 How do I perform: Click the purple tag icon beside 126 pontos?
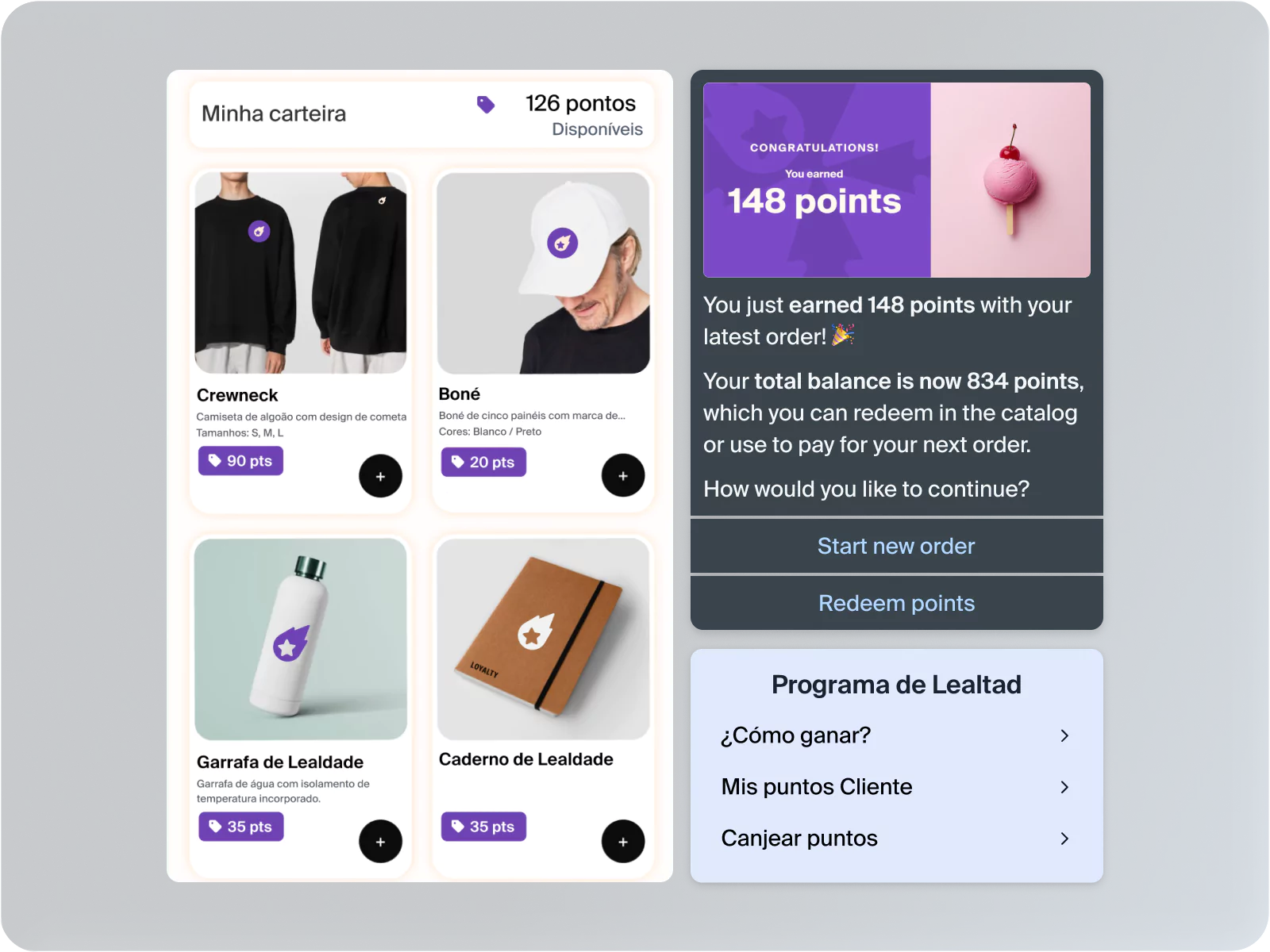pyautogui.click(x=486, y=104)
